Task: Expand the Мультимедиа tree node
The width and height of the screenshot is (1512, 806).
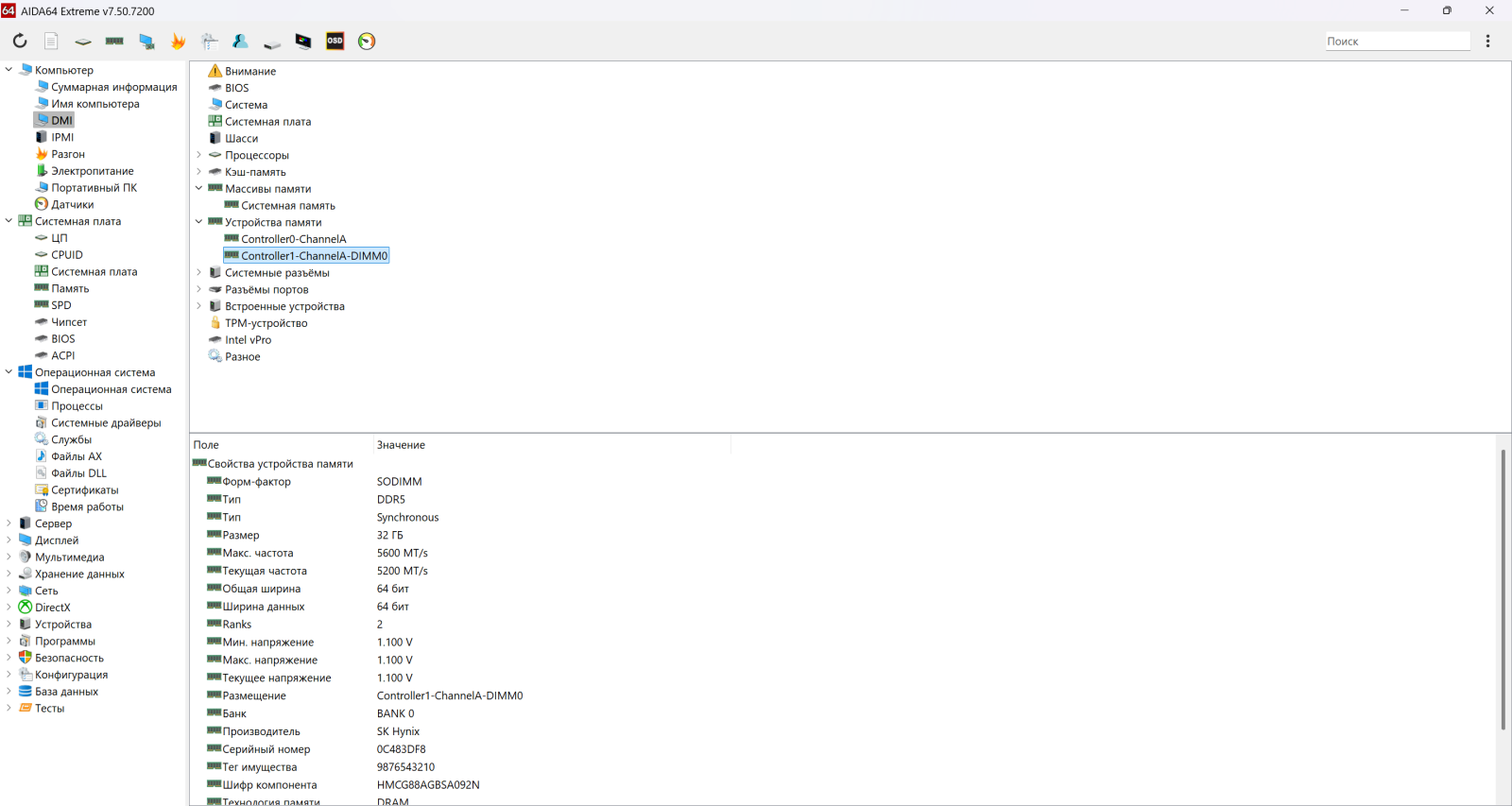Action: [9, 557]
